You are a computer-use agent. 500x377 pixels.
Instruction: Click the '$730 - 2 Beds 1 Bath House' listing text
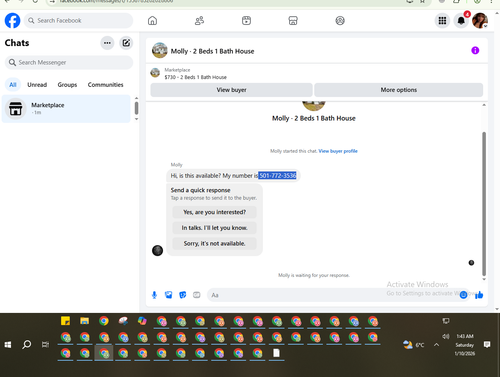195,77
